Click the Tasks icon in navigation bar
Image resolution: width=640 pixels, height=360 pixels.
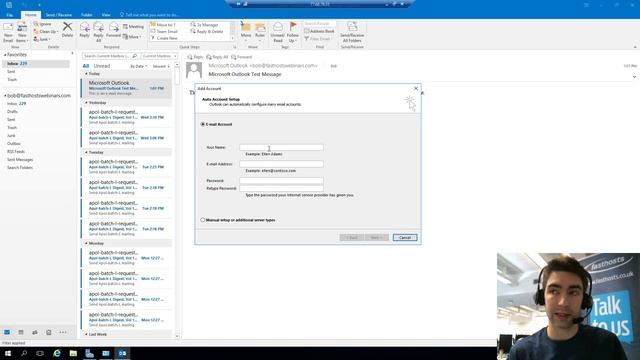pos(49,332)
